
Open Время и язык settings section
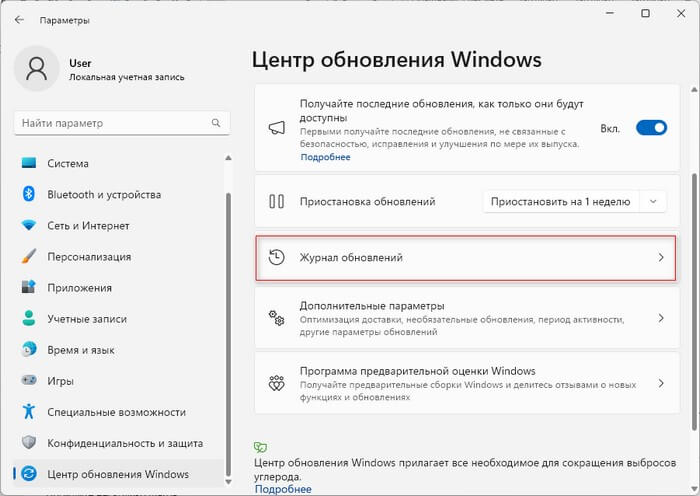click(82, 350)
